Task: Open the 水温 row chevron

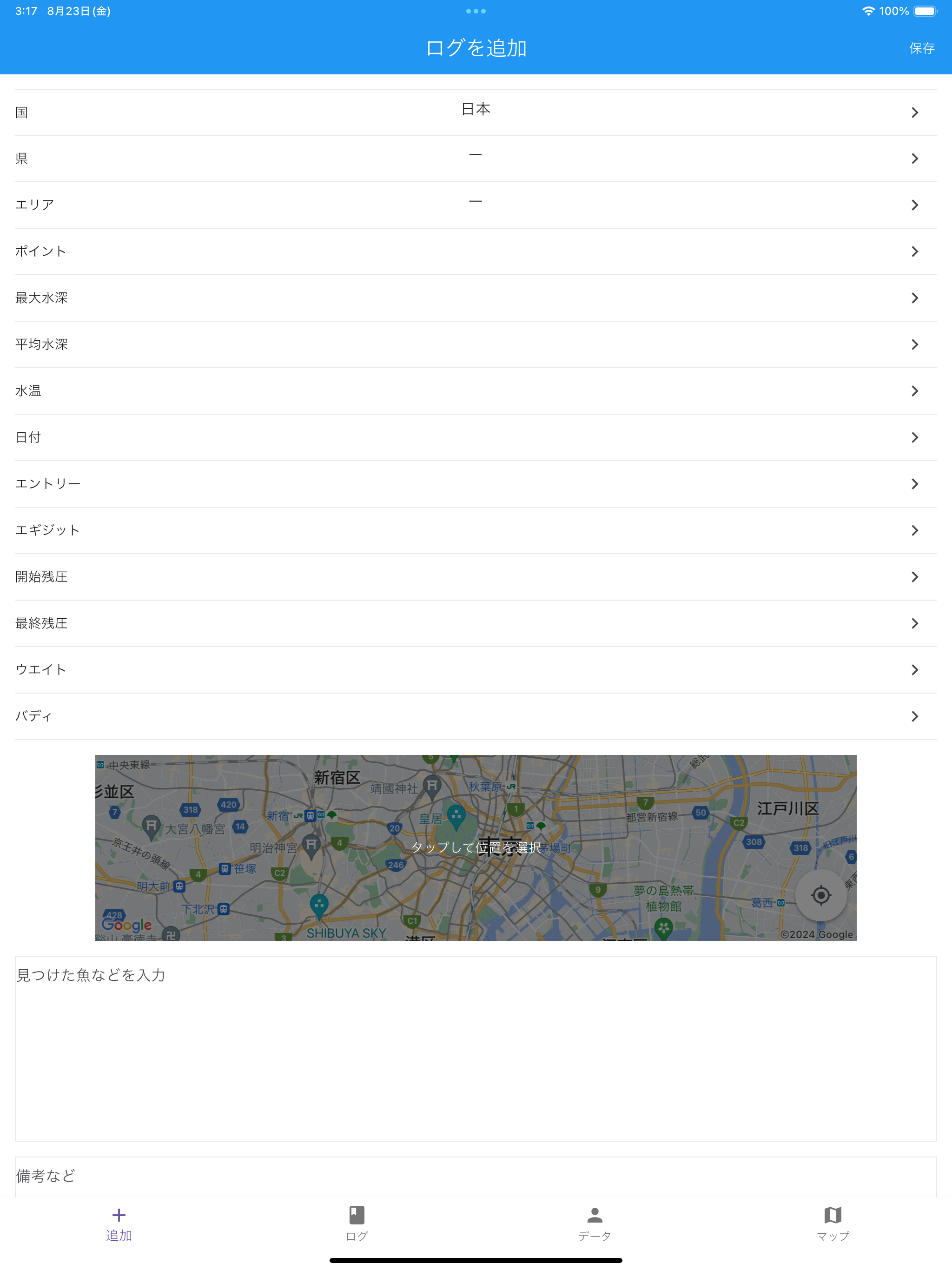Action: (x=915, y=391)
